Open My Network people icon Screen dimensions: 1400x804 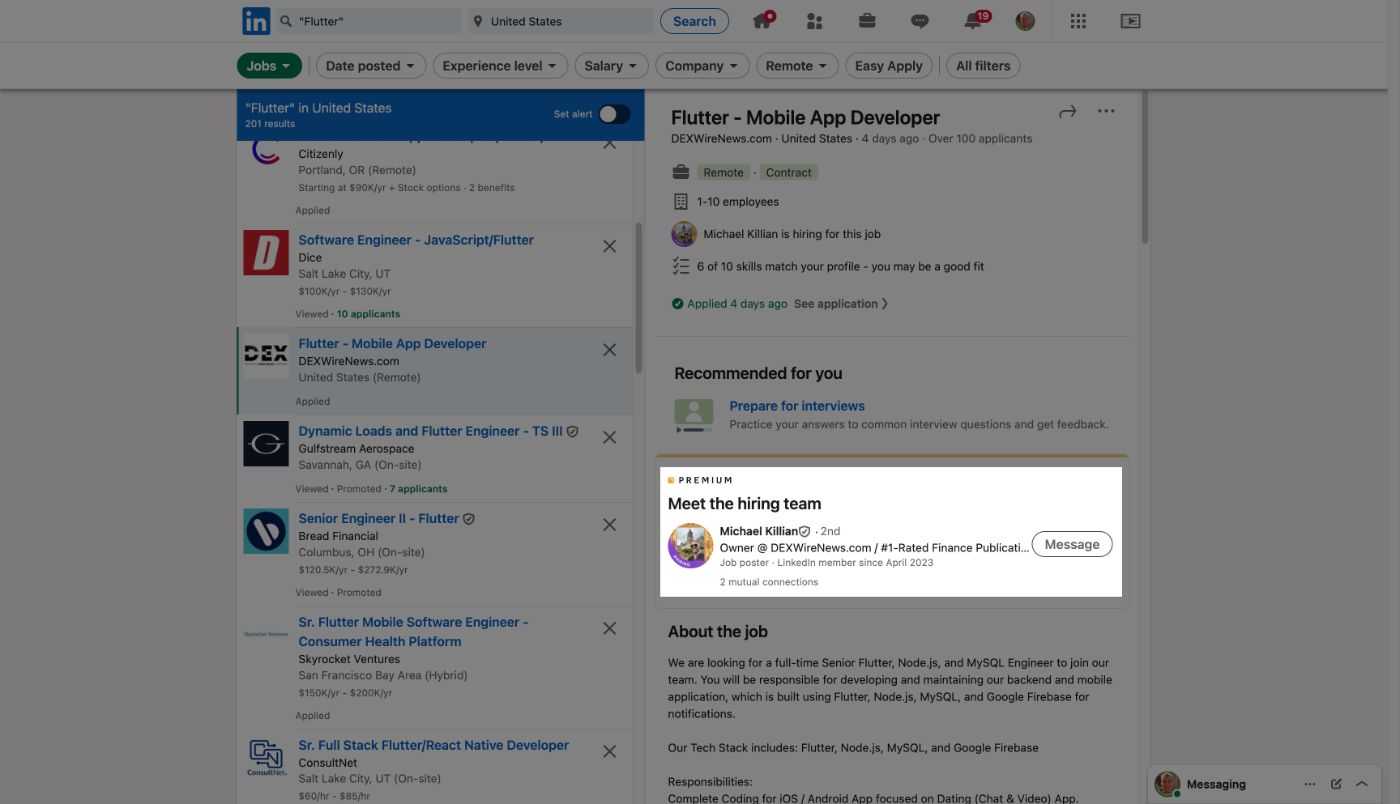coord(814,21)
